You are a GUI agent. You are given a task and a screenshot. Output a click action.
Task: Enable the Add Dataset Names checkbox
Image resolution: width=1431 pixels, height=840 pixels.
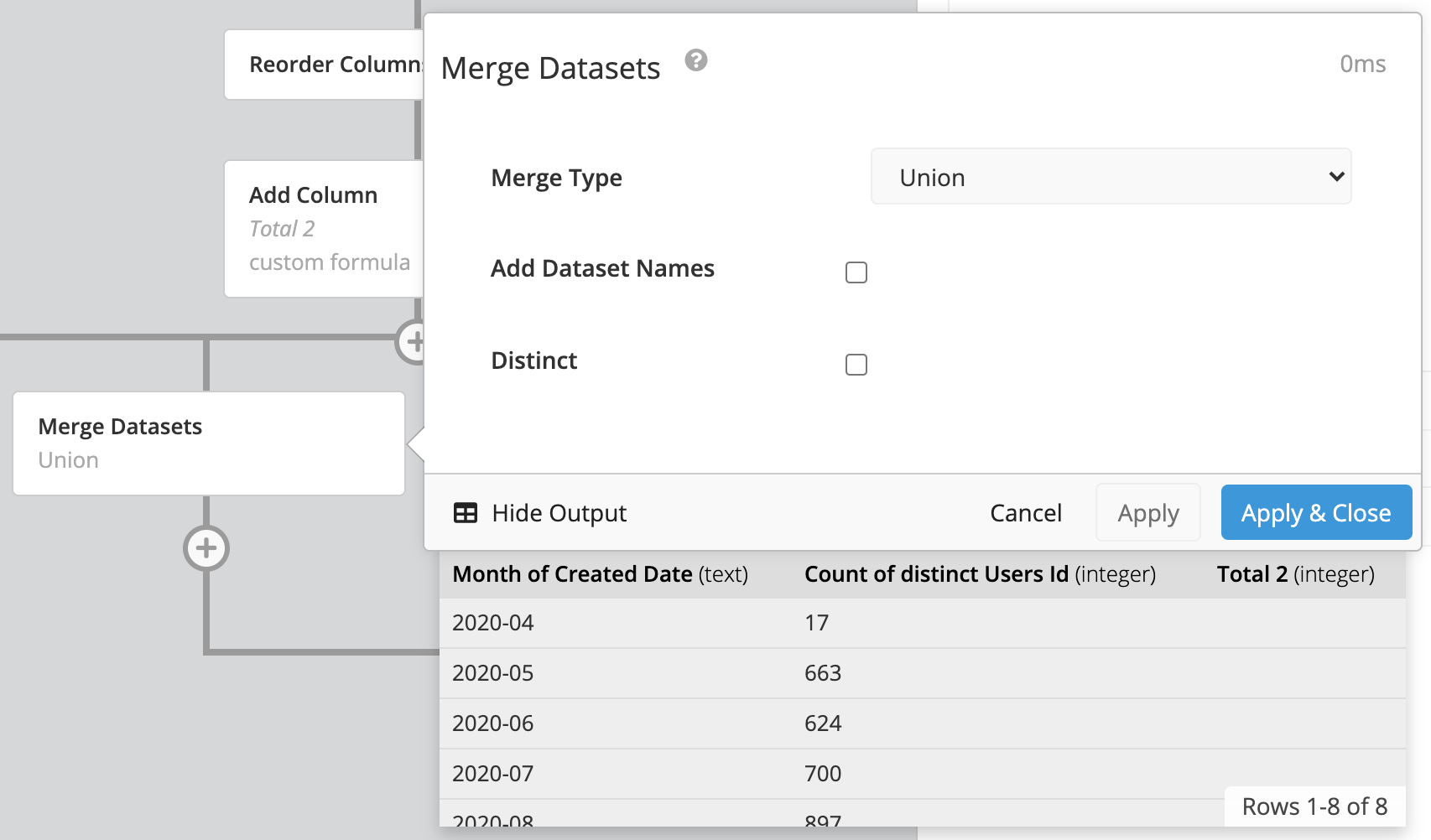click(856, 272)
